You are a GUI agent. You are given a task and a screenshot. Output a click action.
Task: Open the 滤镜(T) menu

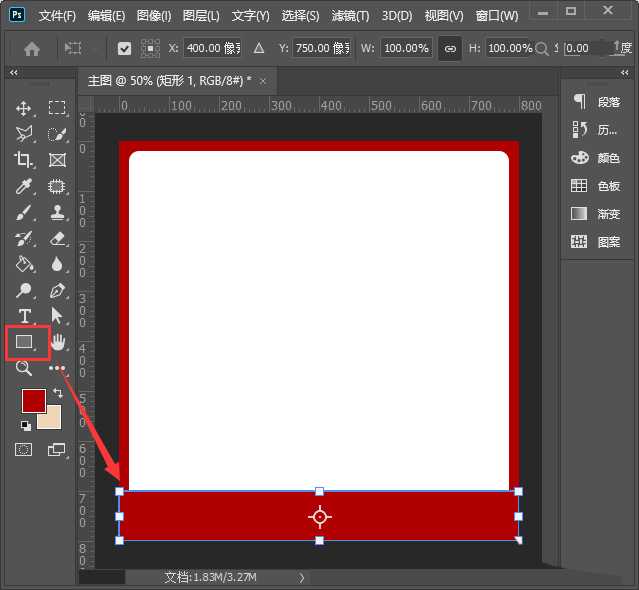point(350,16)
